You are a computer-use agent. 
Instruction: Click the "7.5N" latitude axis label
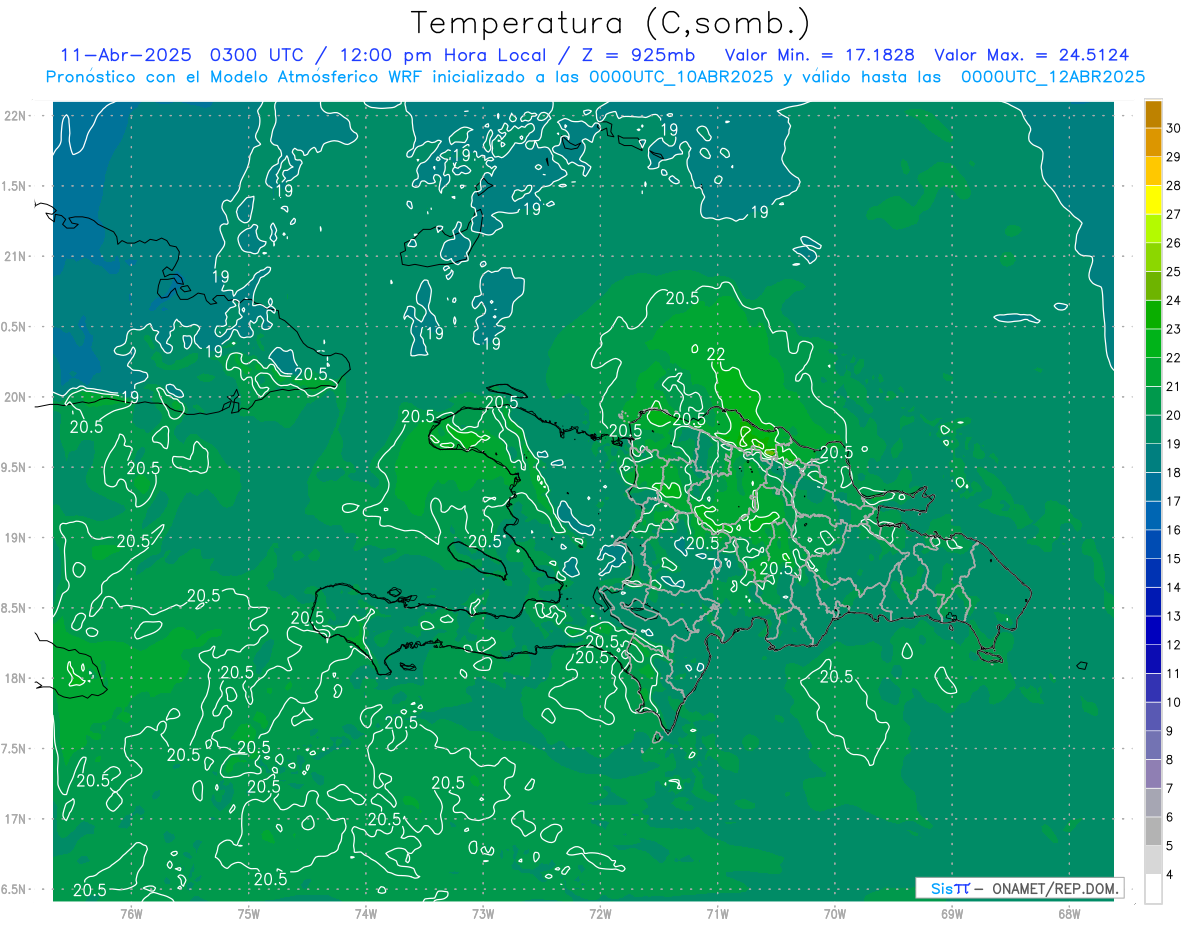(x=13, y=749)
